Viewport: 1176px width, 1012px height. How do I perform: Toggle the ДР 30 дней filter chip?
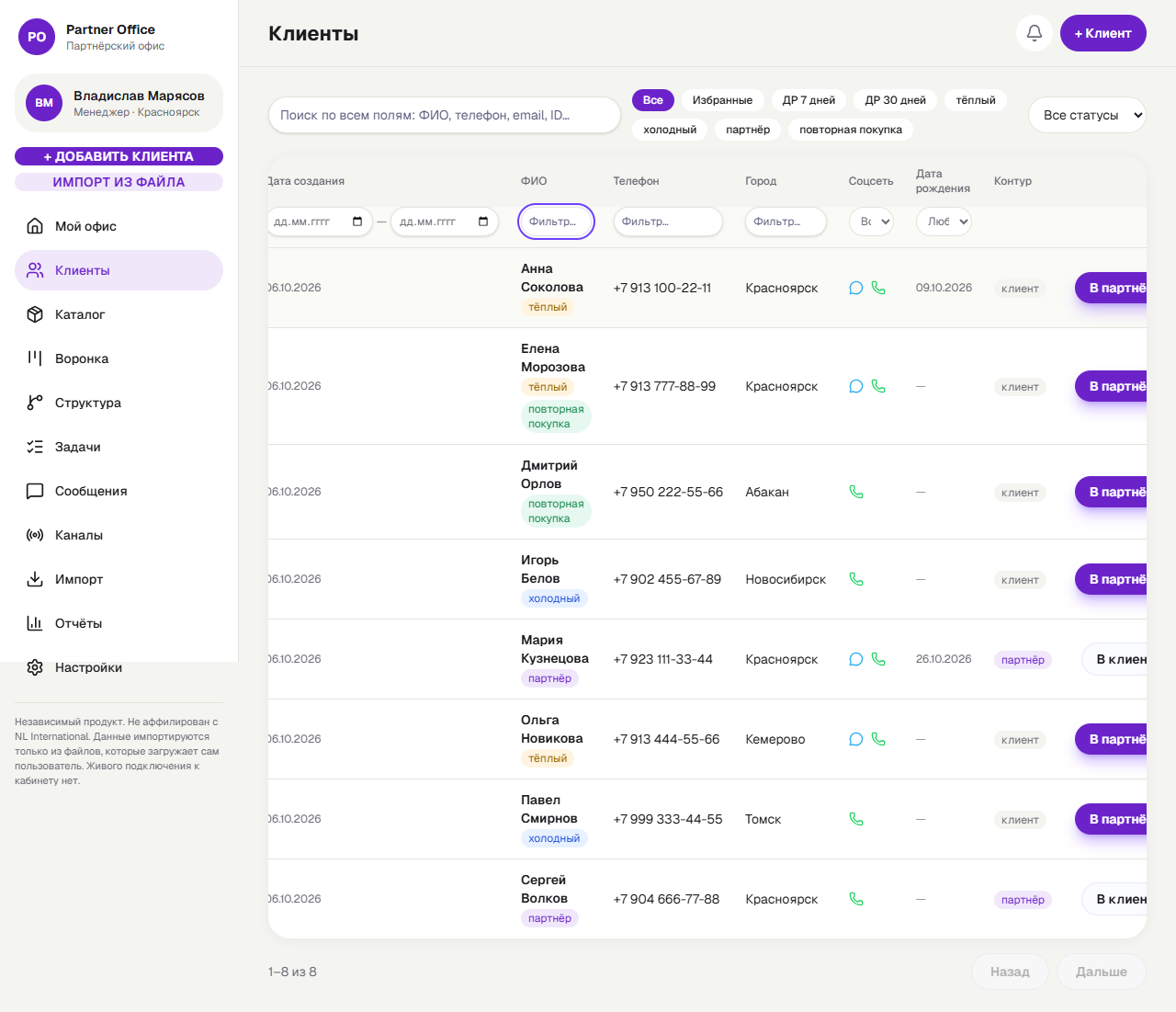[896, 100]
